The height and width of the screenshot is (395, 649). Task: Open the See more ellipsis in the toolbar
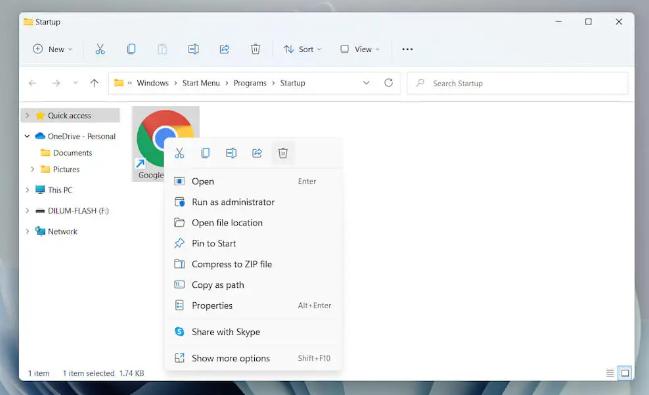click(407, 49)
